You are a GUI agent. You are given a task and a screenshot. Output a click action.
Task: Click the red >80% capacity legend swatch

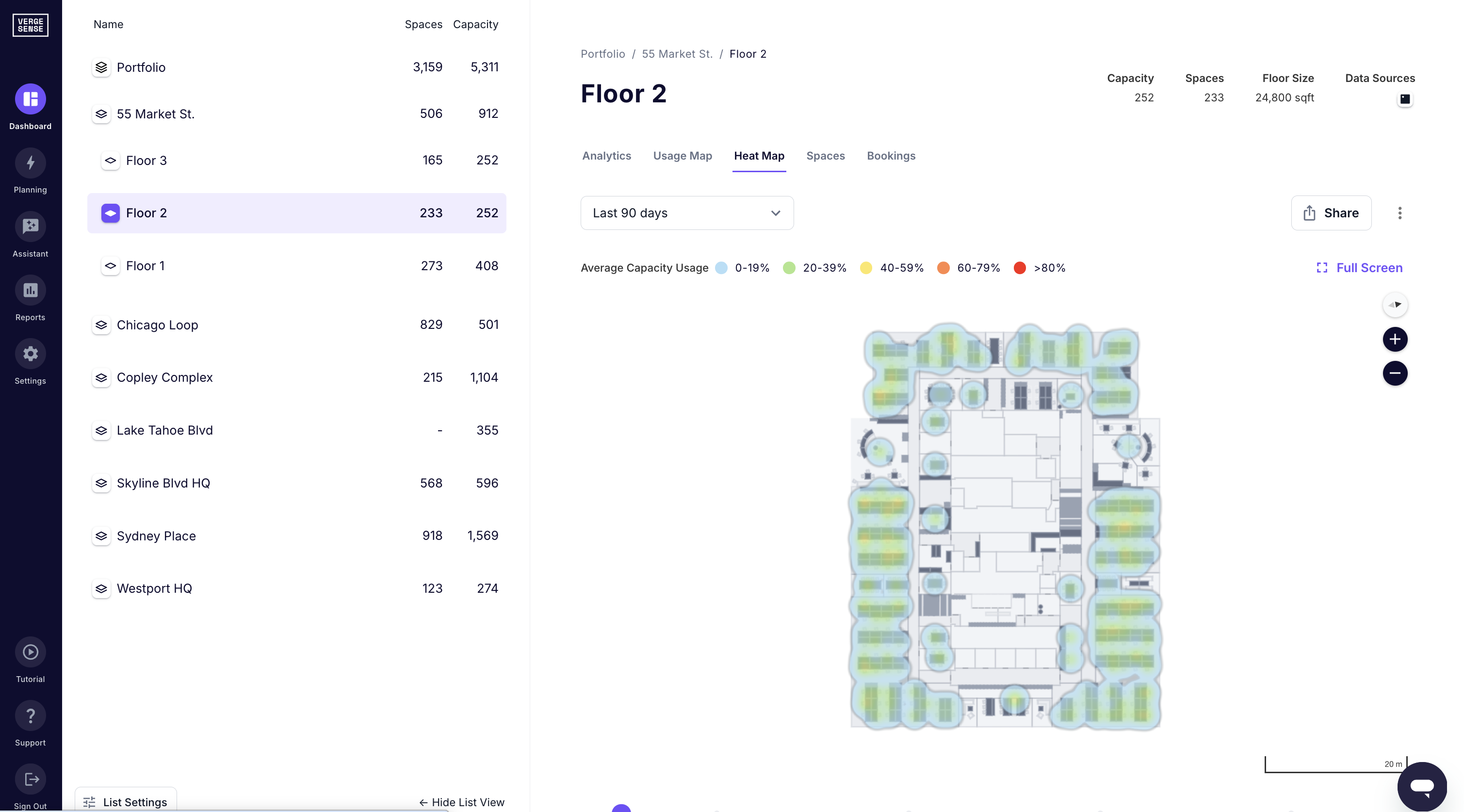point(1020,268)
